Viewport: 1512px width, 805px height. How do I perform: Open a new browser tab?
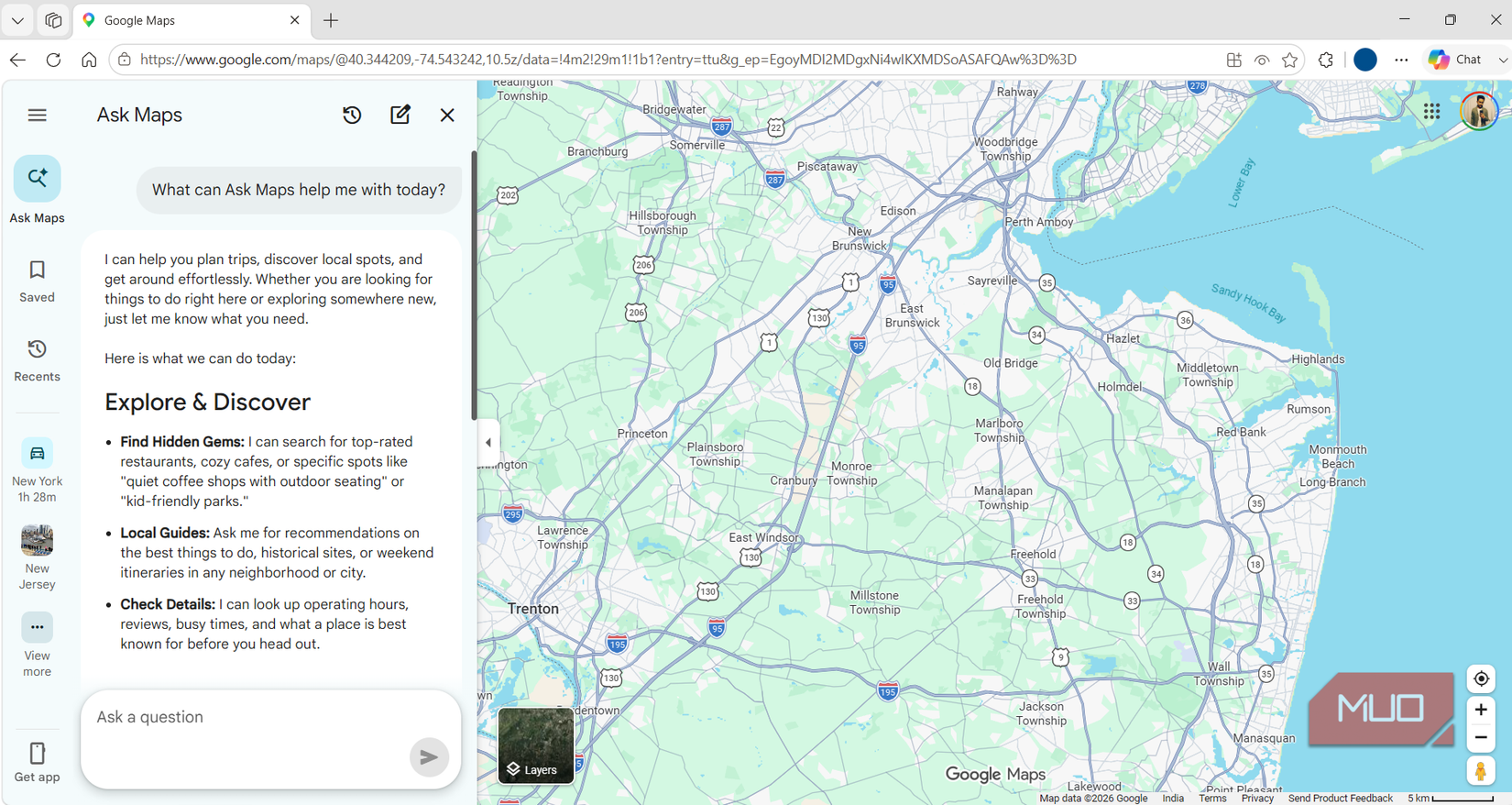331,20
